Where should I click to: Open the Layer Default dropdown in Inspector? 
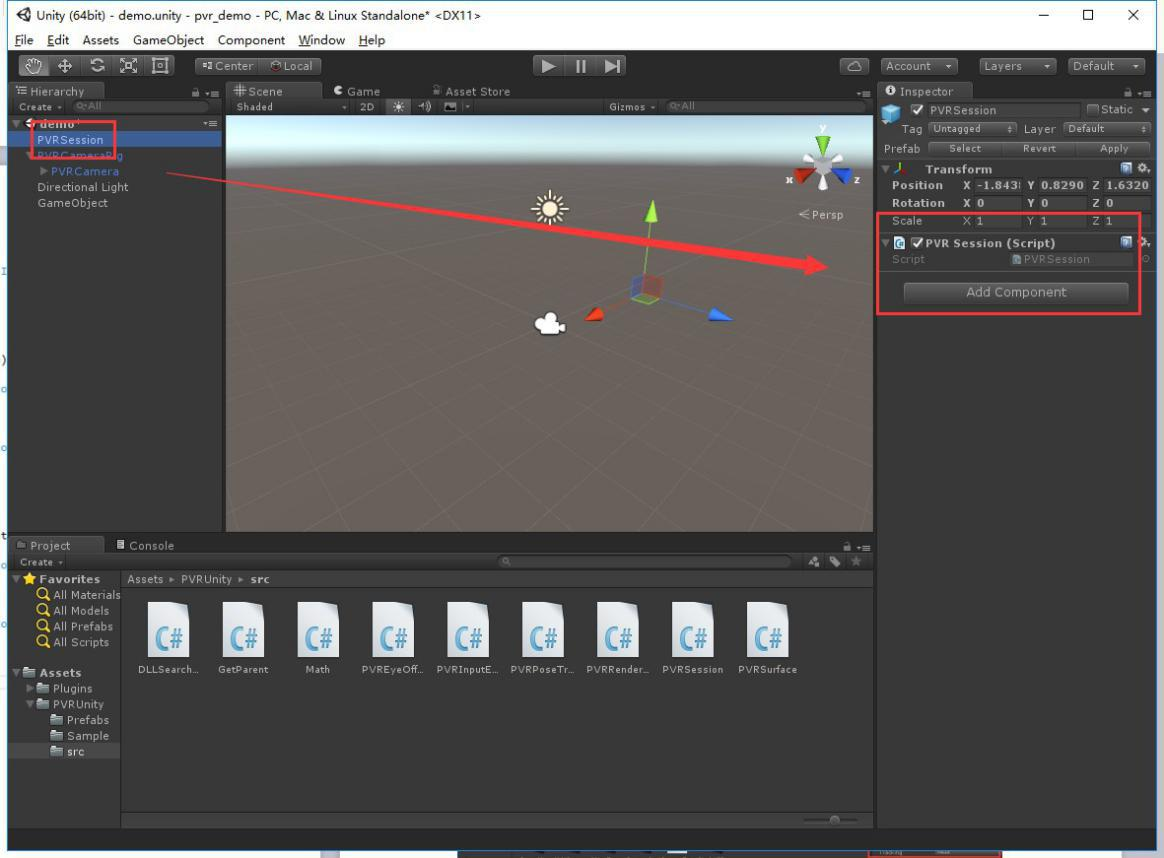[x=1107, y=129]
